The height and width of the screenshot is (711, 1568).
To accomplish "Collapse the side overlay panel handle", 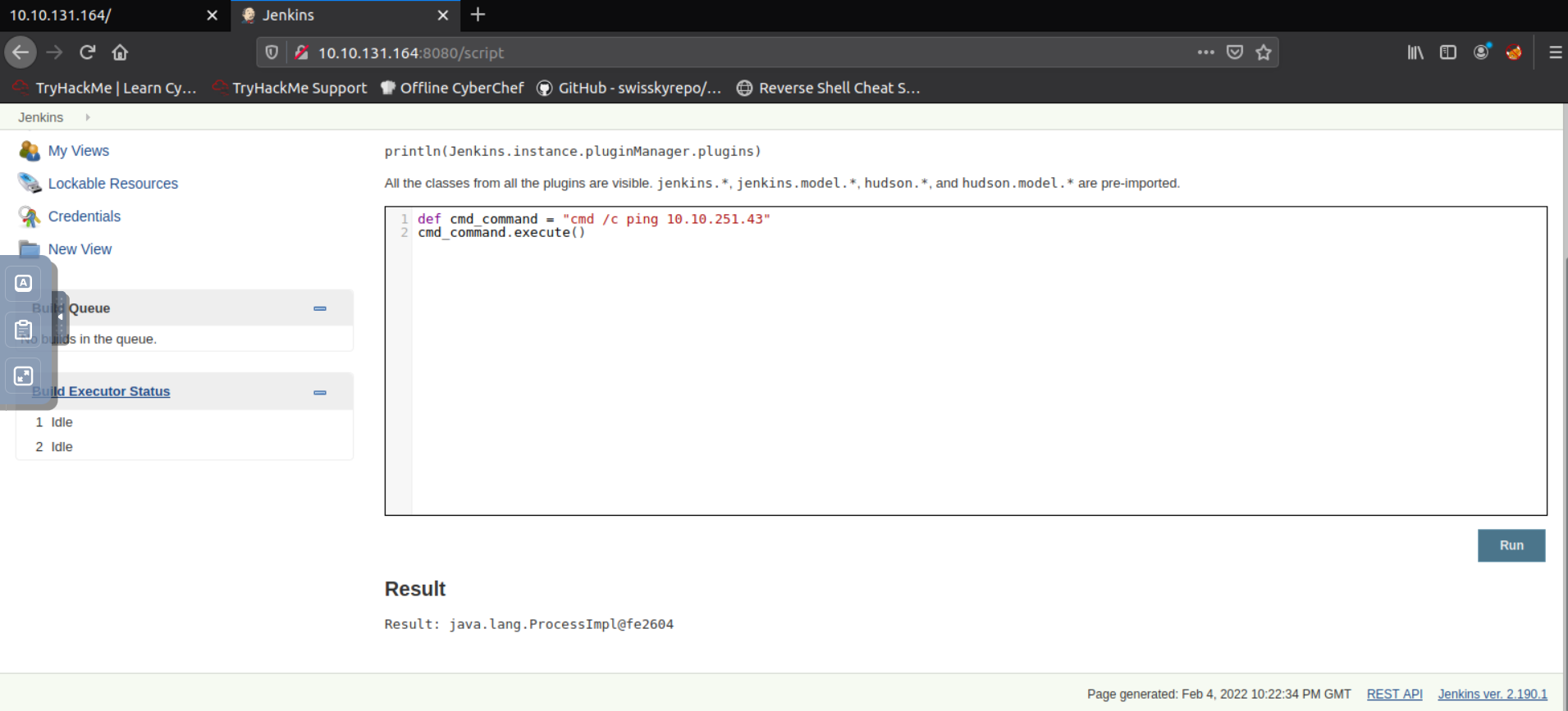I will coord(60,317).
